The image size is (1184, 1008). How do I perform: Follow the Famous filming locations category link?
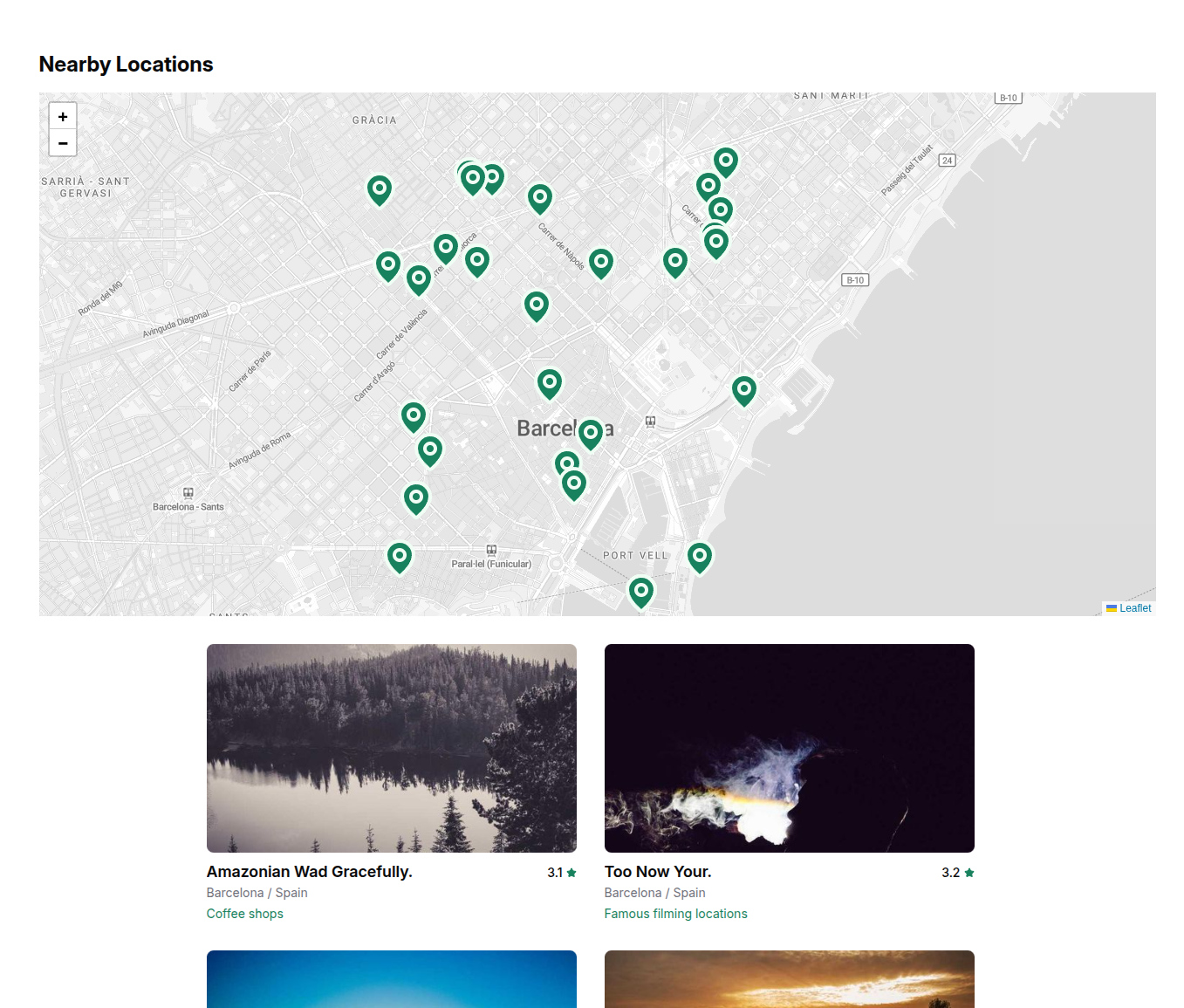tap(676, 914)
